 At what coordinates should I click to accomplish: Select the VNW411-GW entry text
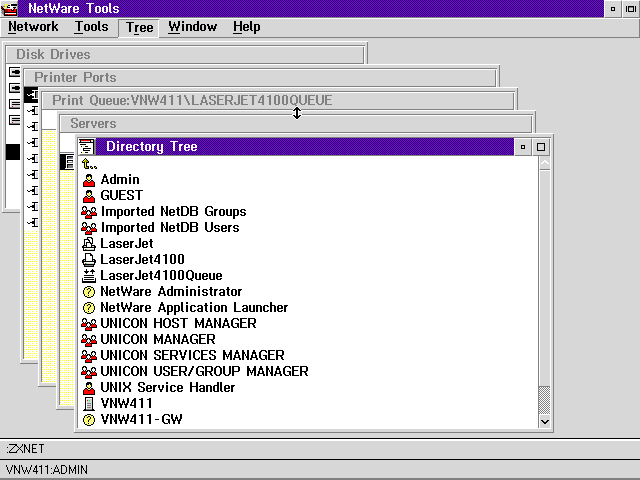(141, 420)
